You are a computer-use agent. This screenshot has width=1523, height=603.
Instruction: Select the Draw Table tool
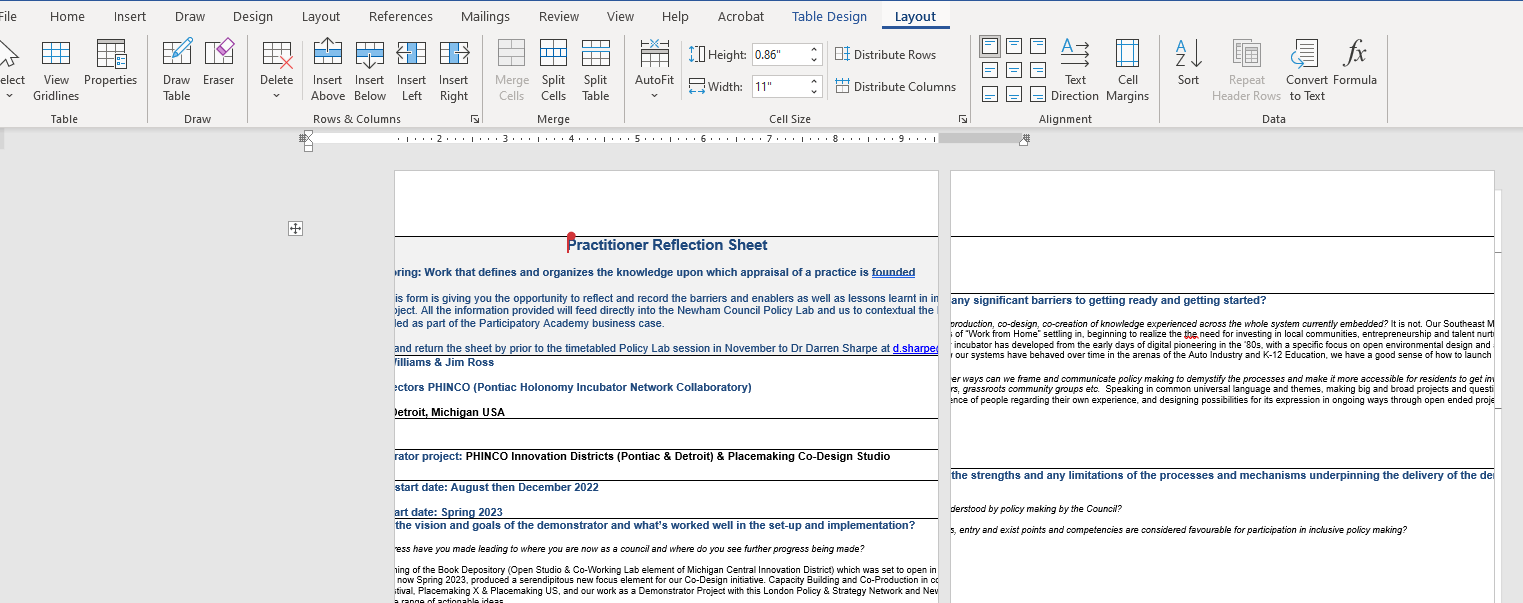(177, 70)
